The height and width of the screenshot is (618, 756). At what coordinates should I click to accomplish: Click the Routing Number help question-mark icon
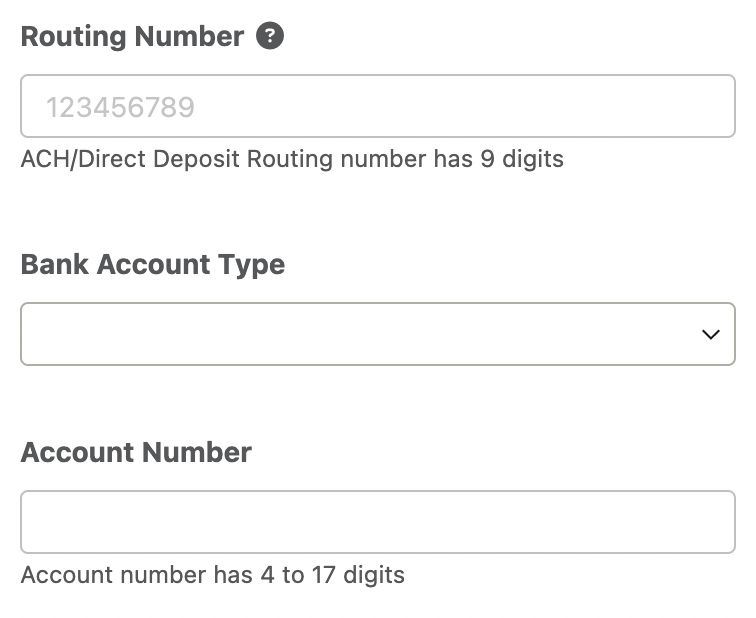tap(270, 36)
